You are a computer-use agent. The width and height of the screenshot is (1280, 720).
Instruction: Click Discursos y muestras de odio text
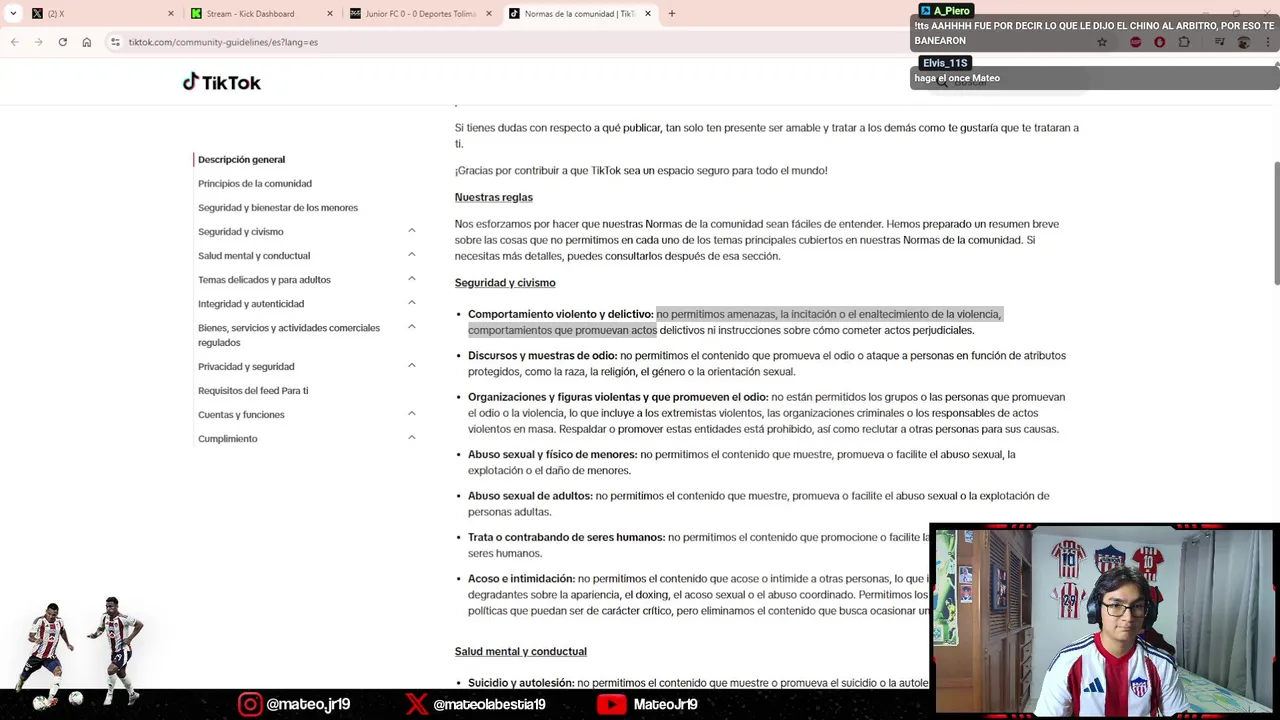point(542,355)
